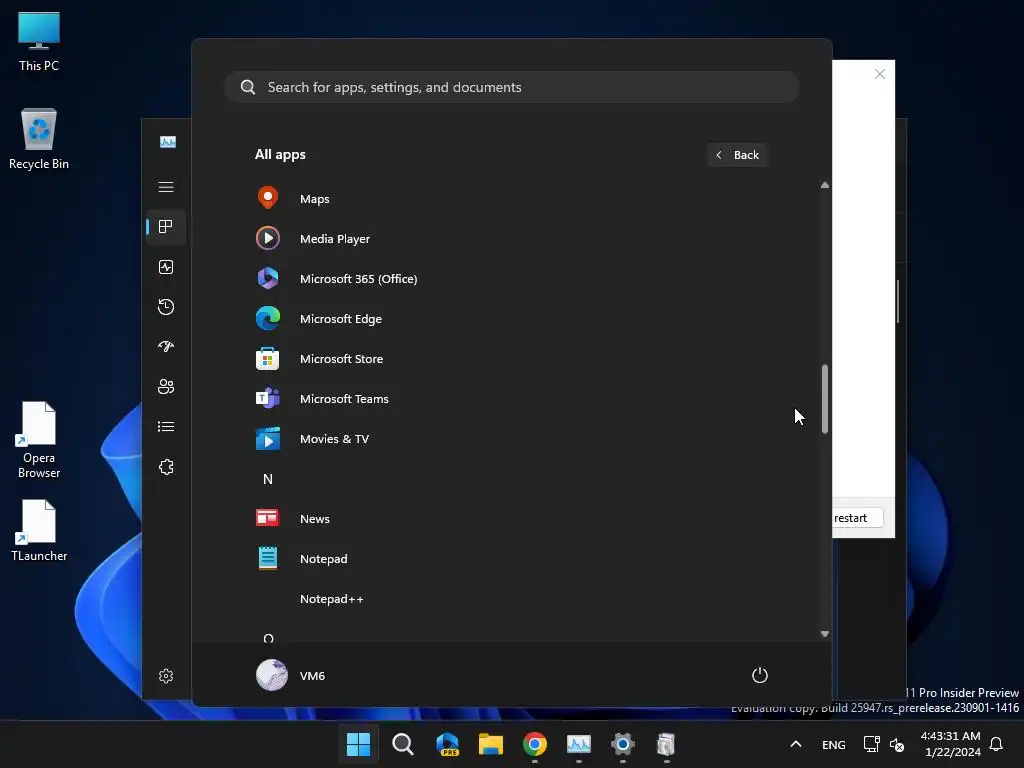The image size is (1024, 768).
Task: Open Performance page in Task Manager
Action: (166, 266)
